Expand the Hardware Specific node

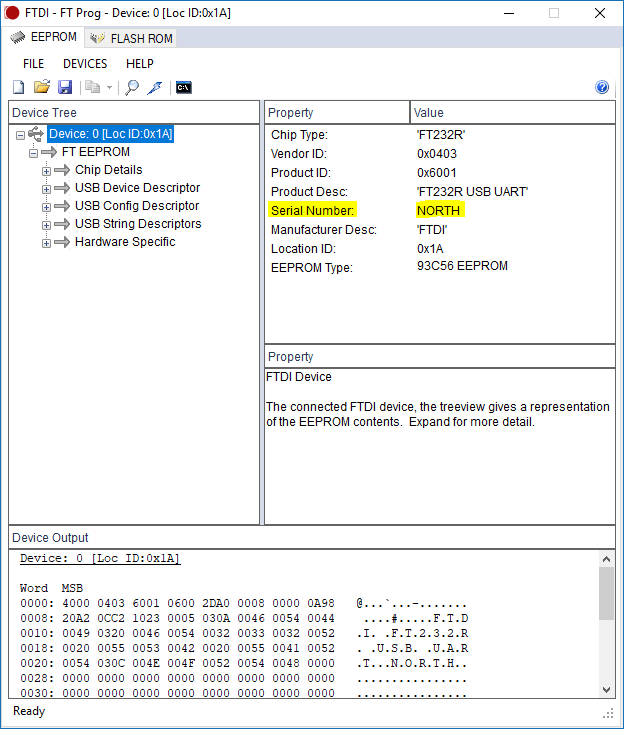pos(46,243)
